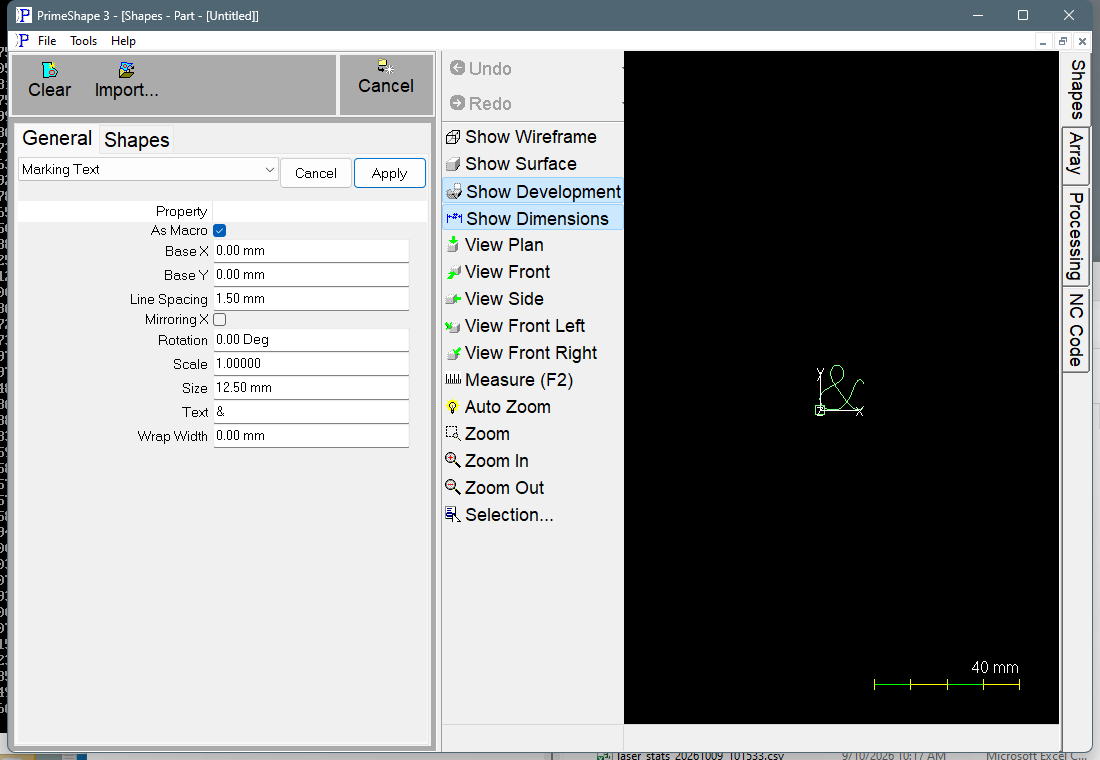1100x760 pixels.
Task: Uncheck the As Macro checkbox
Action: pyautogui.click(x=220, y=230)
